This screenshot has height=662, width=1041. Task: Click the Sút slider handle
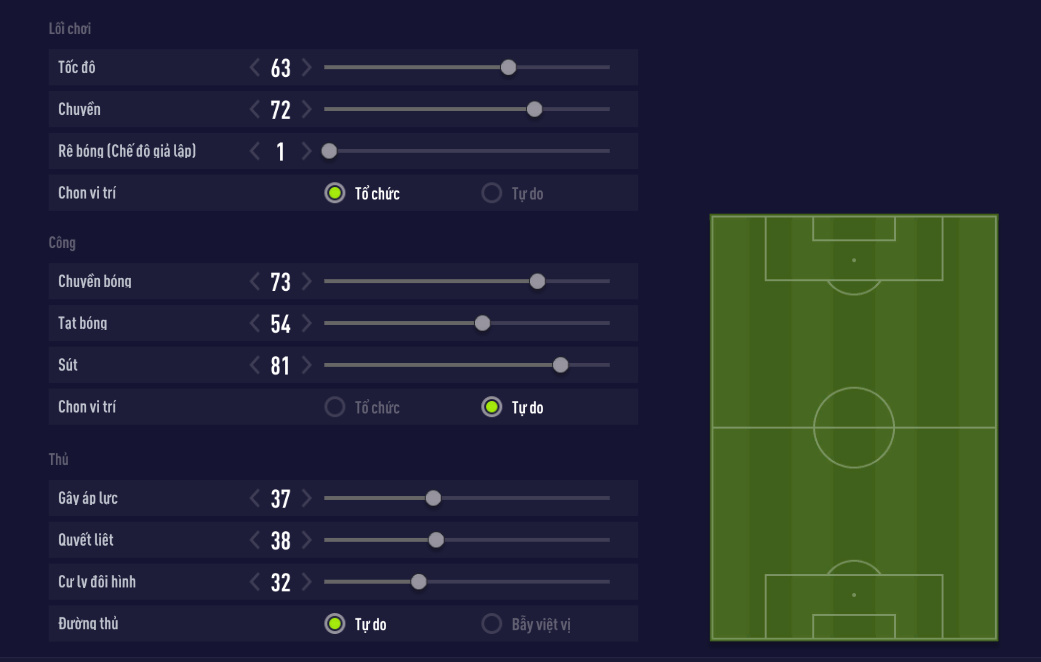pyautogui.click(x=560, y=365)
